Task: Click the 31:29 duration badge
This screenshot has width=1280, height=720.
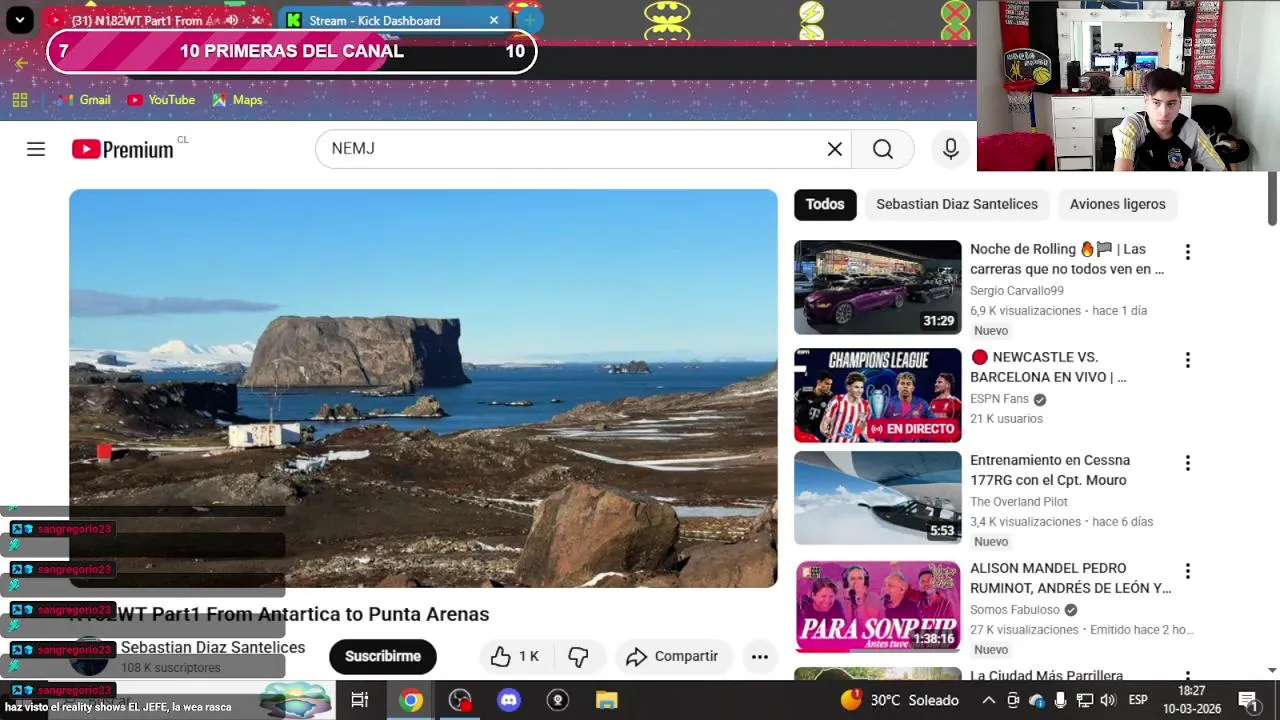Action: click(x=939, y=321)
